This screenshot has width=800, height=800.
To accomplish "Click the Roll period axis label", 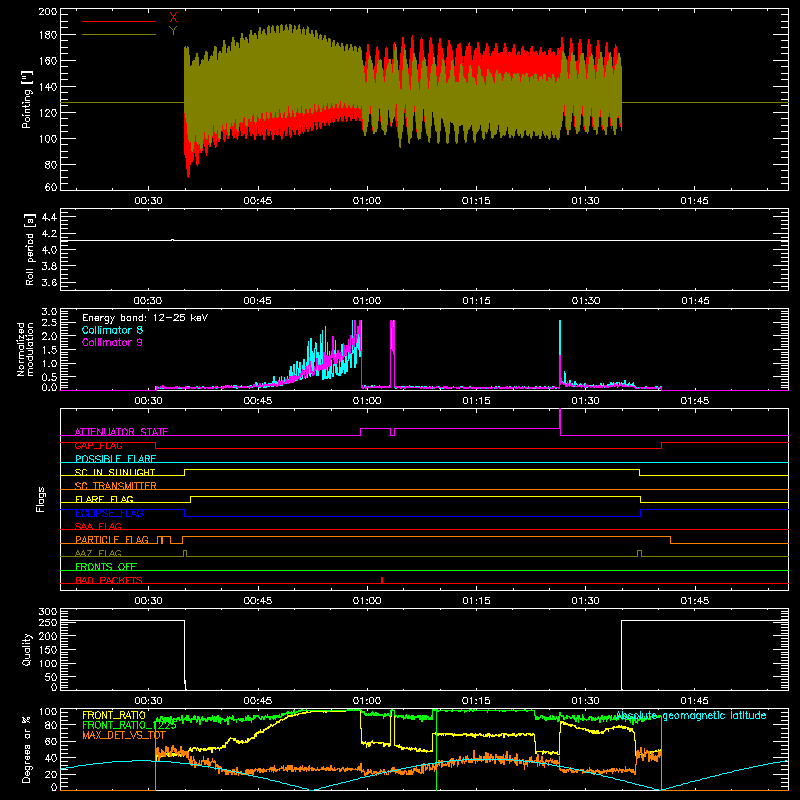I will coord(30,249).
